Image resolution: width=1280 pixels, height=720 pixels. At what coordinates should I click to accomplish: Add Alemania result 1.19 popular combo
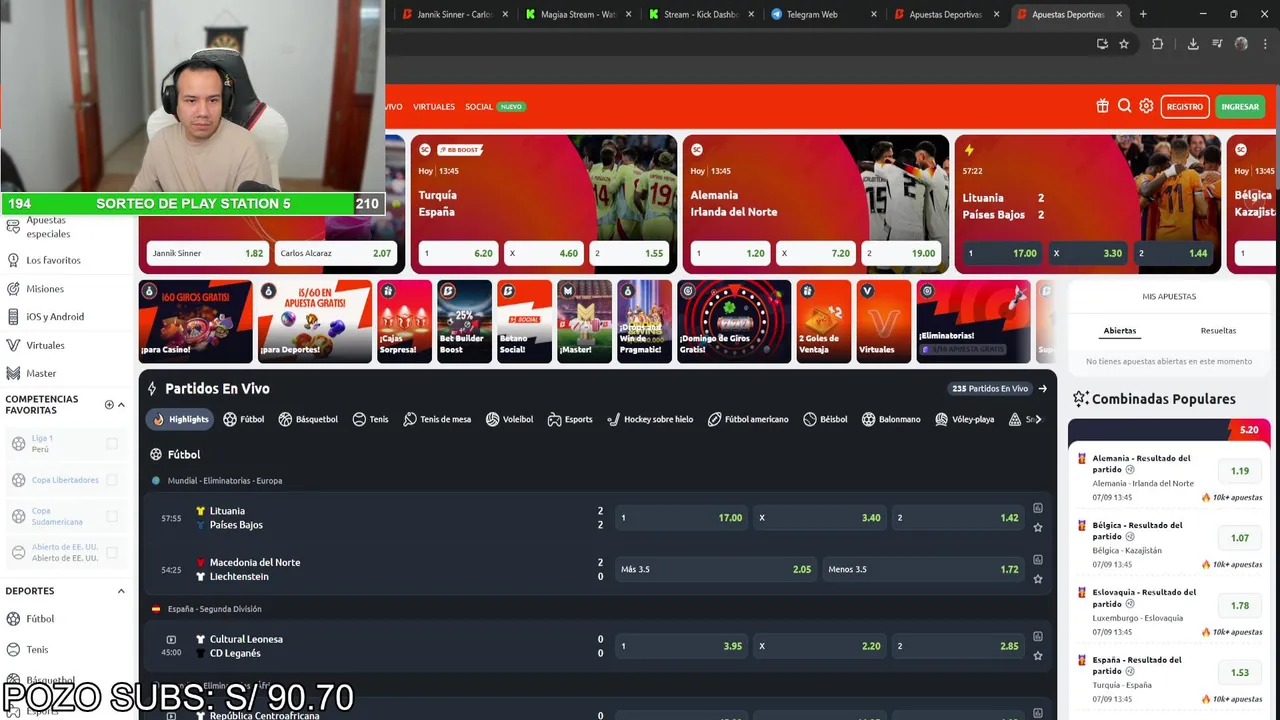[1240, 471]
